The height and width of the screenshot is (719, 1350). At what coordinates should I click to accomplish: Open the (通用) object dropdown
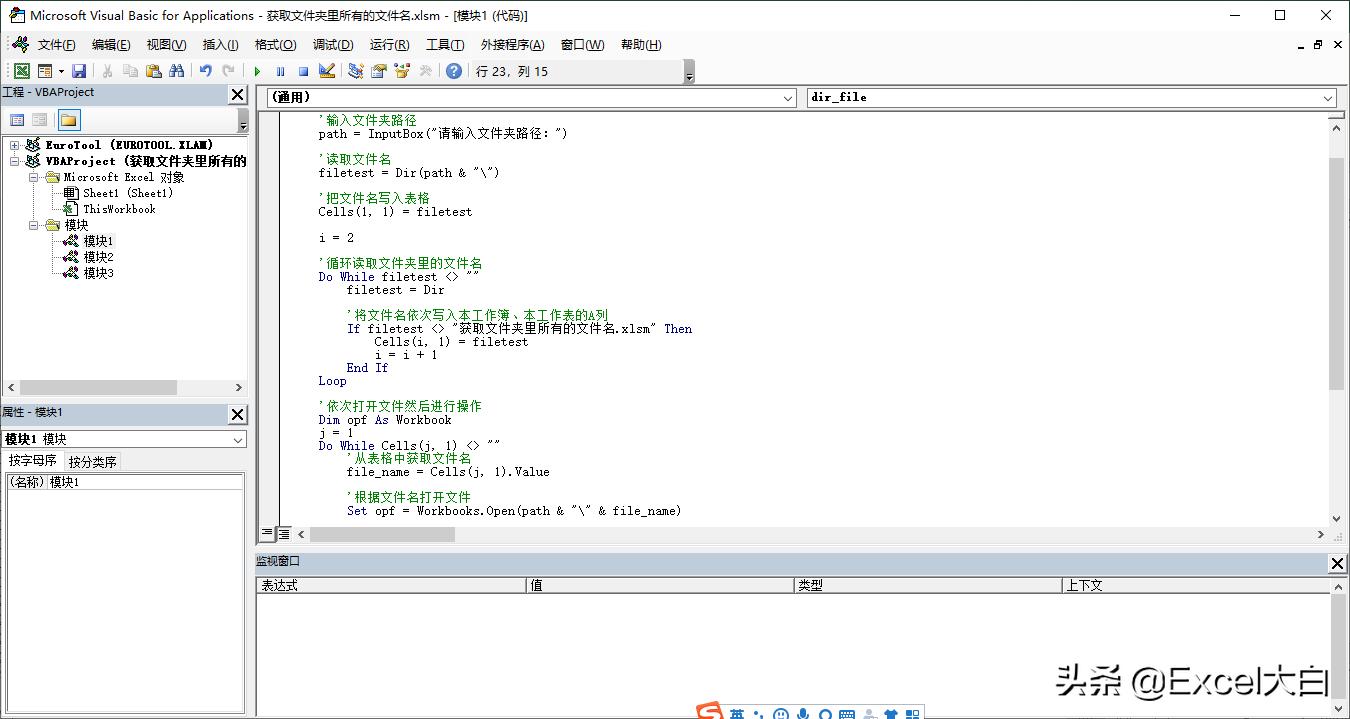coord(788,98)
